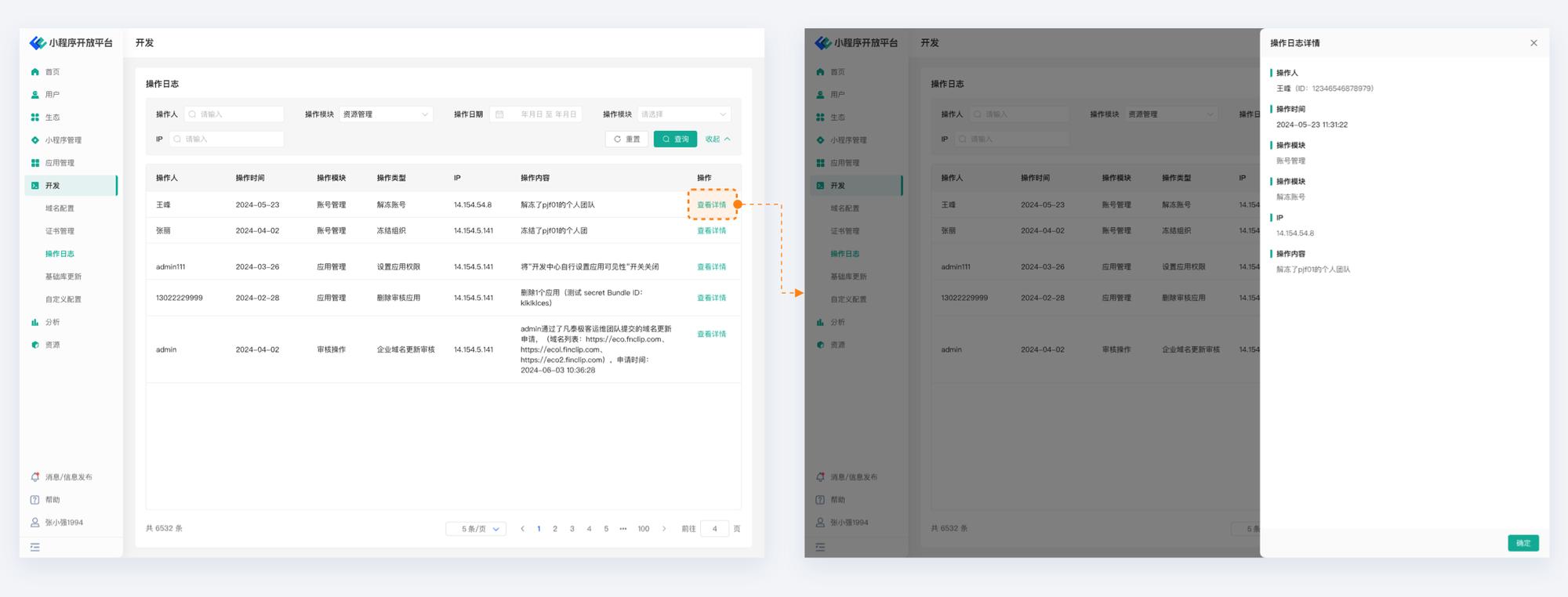Select 基础库更新 in the left window sidebar

point(63,277)
